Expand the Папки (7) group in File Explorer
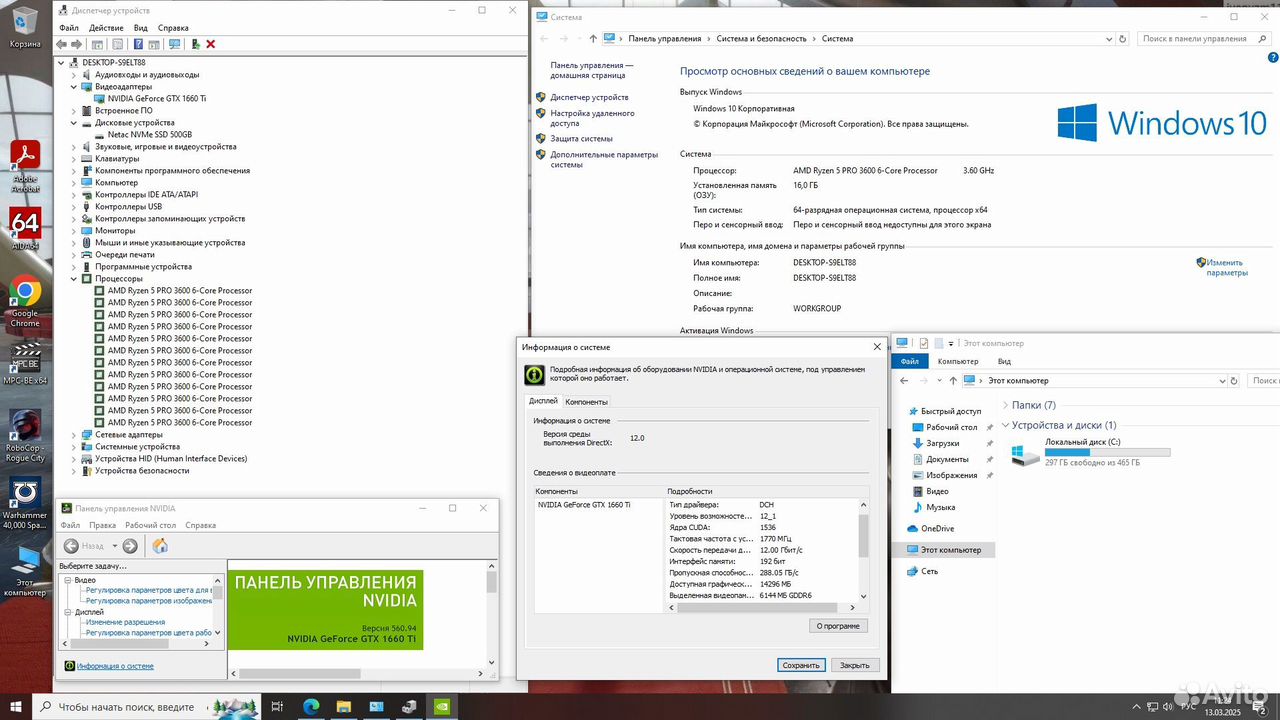 point(1005,405)
